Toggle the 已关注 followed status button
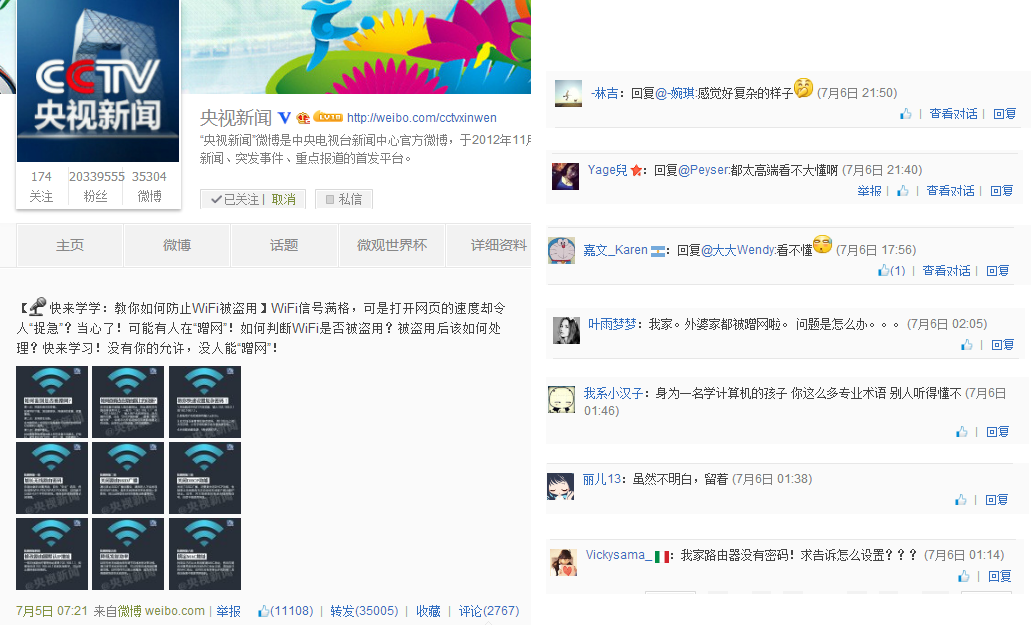Screen dimensions: 1031x625 point(235,199)
